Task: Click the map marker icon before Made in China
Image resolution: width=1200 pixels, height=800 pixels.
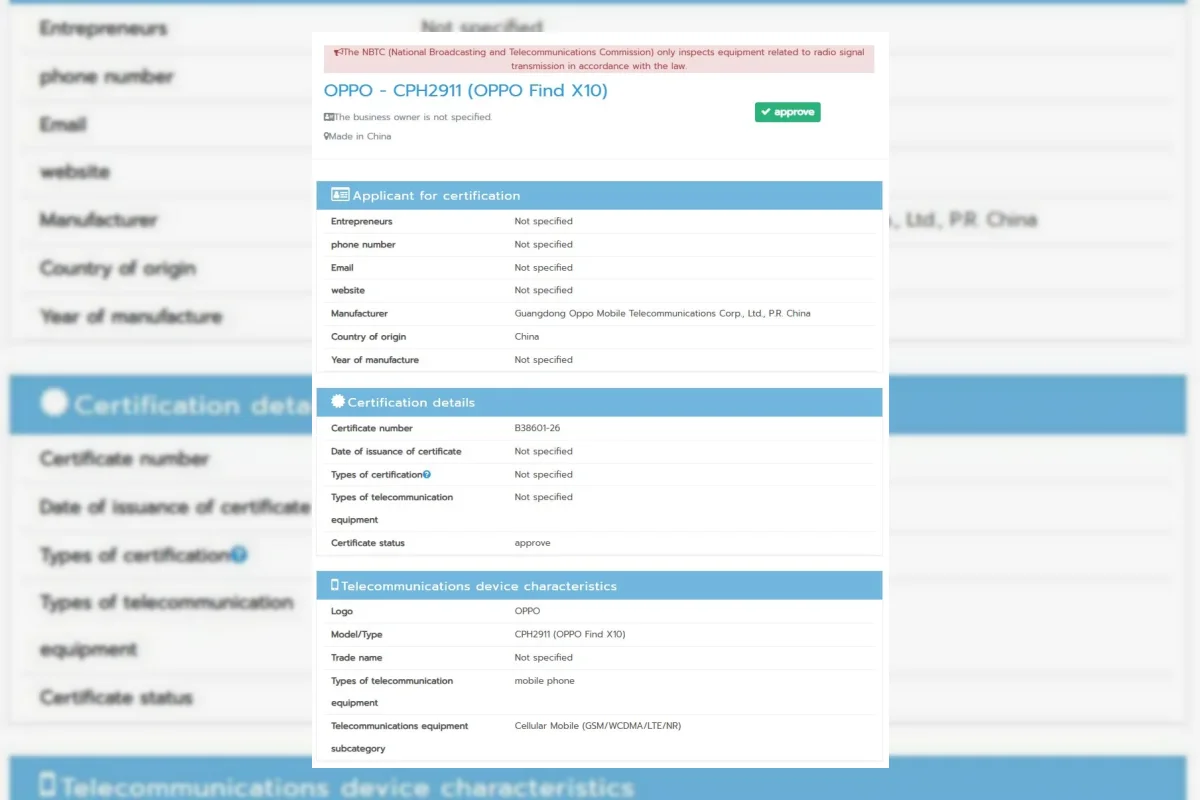Action: coord(326,136)
